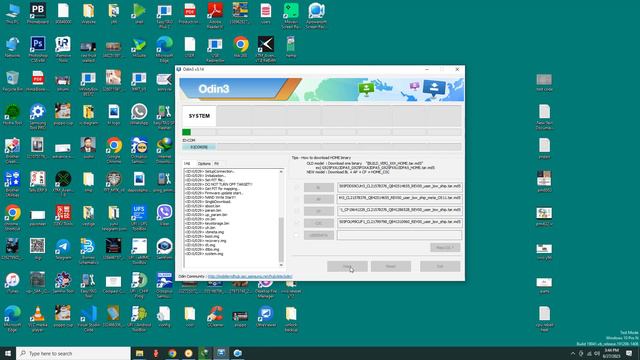Viewport: 640px width, 360px height.
Task: Select the Phoneboard PB desktop icon
Action: (x=38, y=14)
